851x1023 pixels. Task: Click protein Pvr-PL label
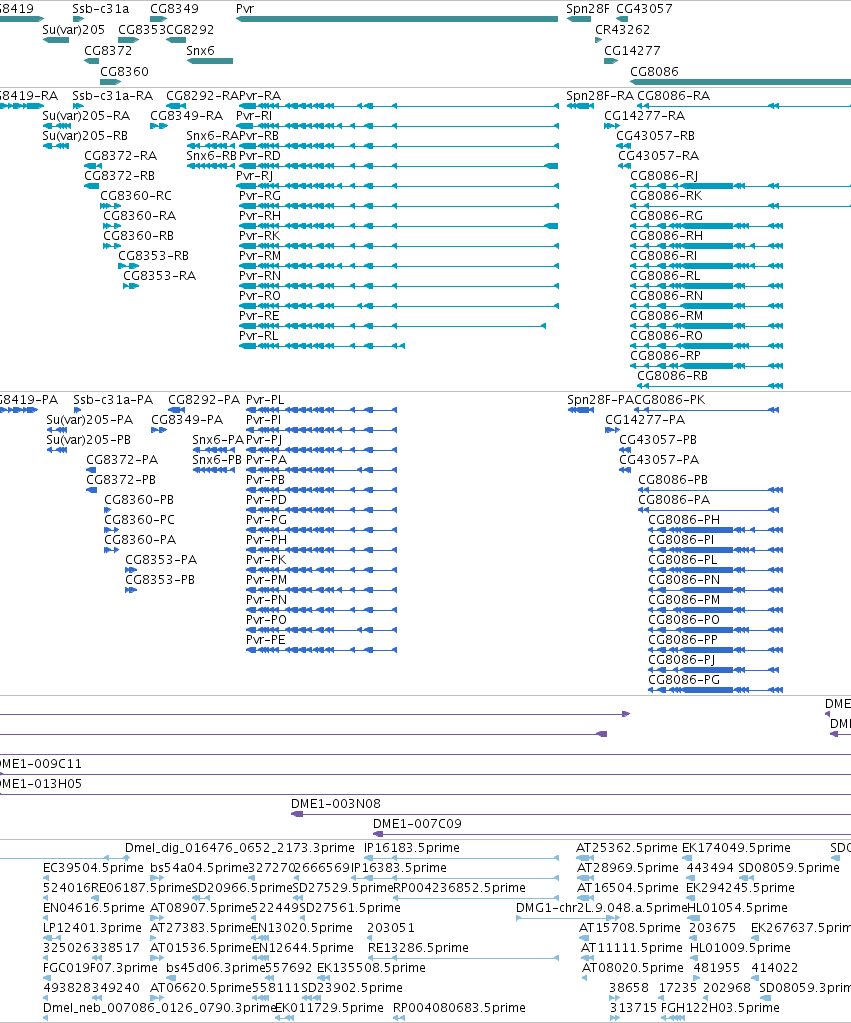[x=265, y=399]
